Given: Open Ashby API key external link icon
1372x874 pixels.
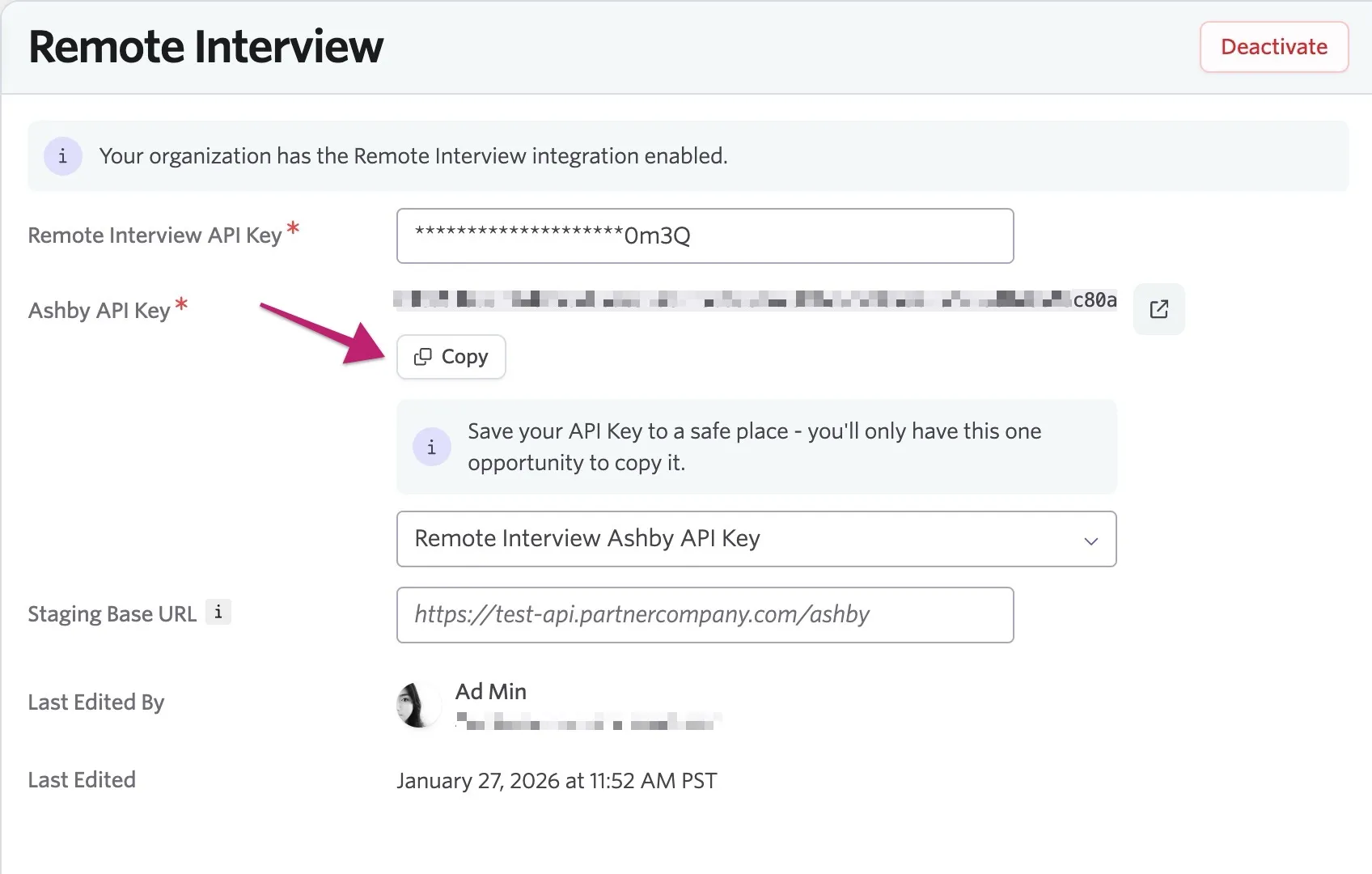Looking at the screenshot, I should [1159, 309].
